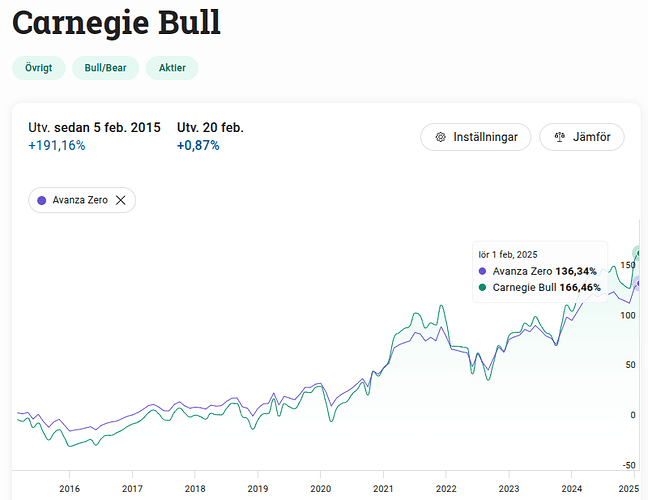648x500 pixels.
Task: Click the purple Avanza Zero endpoint marker
Action: (639, 283)
